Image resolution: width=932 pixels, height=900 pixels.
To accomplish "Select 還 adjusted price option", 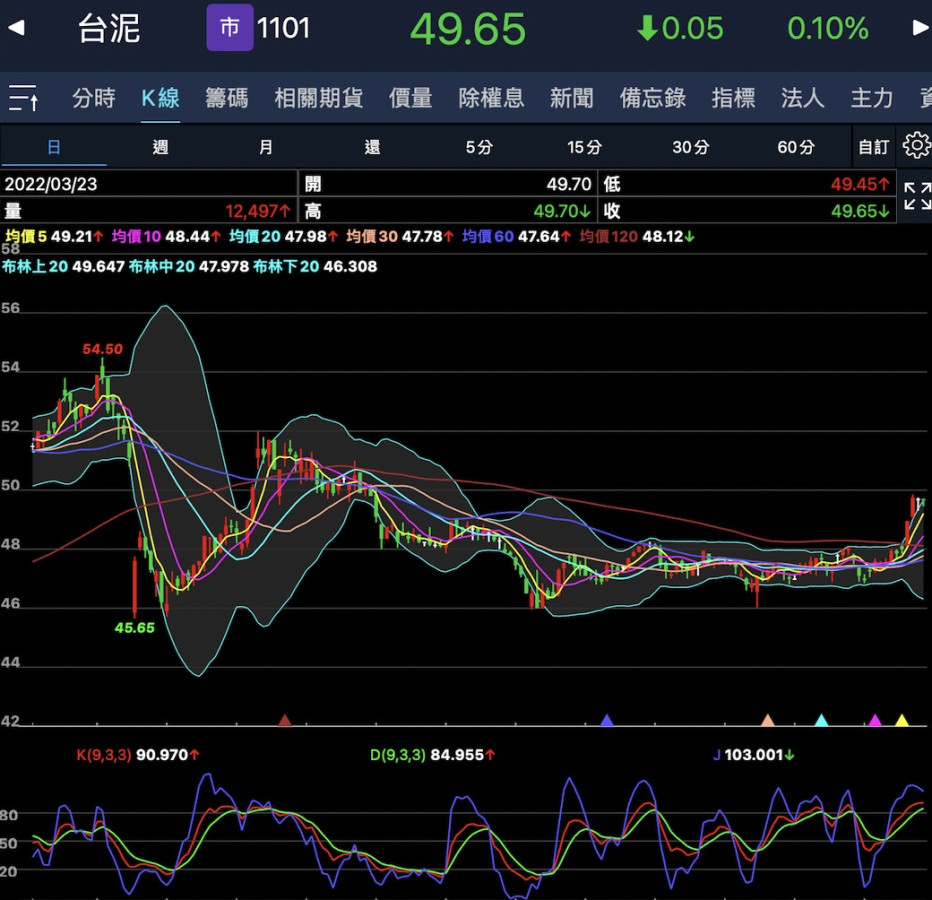I will tap(372, 147).
